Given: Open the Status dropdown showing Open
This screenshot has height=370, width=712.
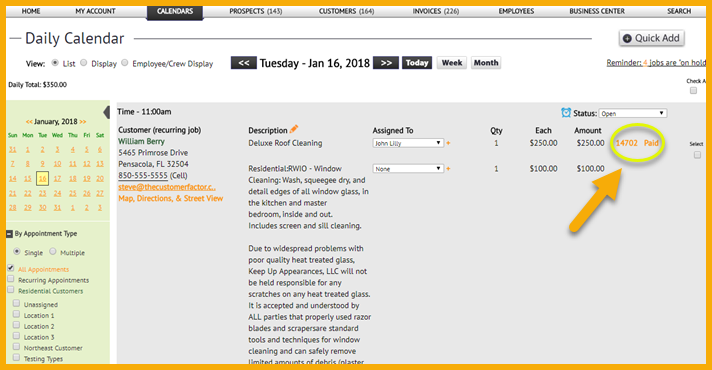Looking at the screenshot, I should (633, 113).
